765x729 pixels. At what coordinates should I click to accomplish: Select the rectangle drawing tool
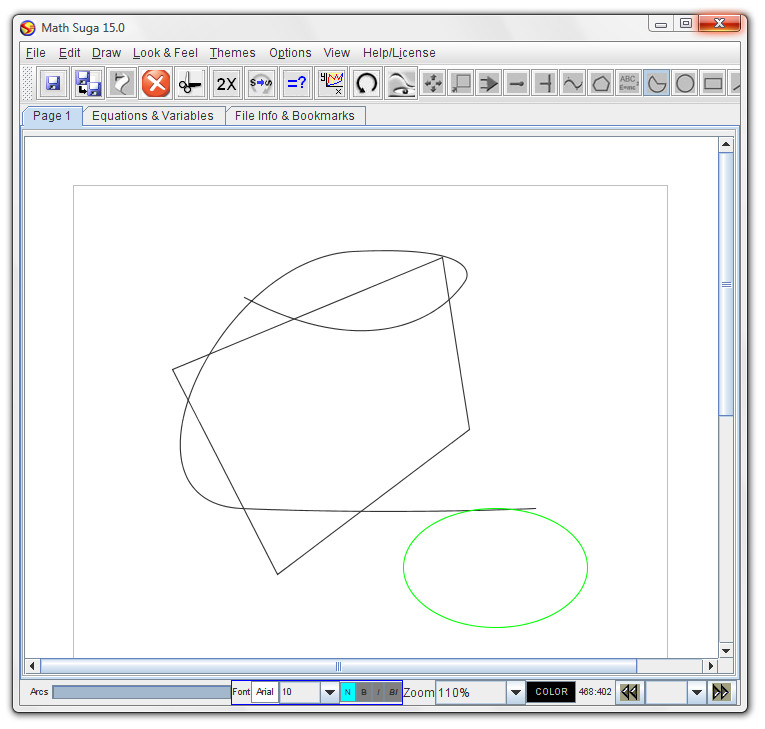click(713, 83)
